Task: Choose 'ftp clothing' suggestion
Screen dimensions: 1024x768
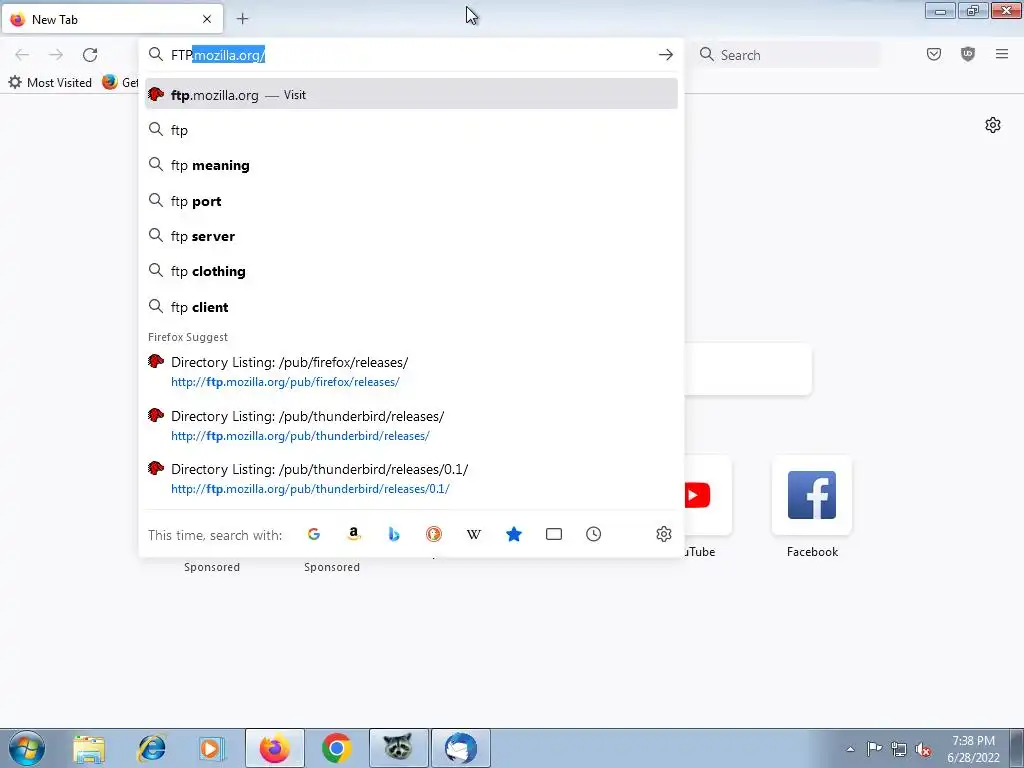Action: (x=411, y=272)
